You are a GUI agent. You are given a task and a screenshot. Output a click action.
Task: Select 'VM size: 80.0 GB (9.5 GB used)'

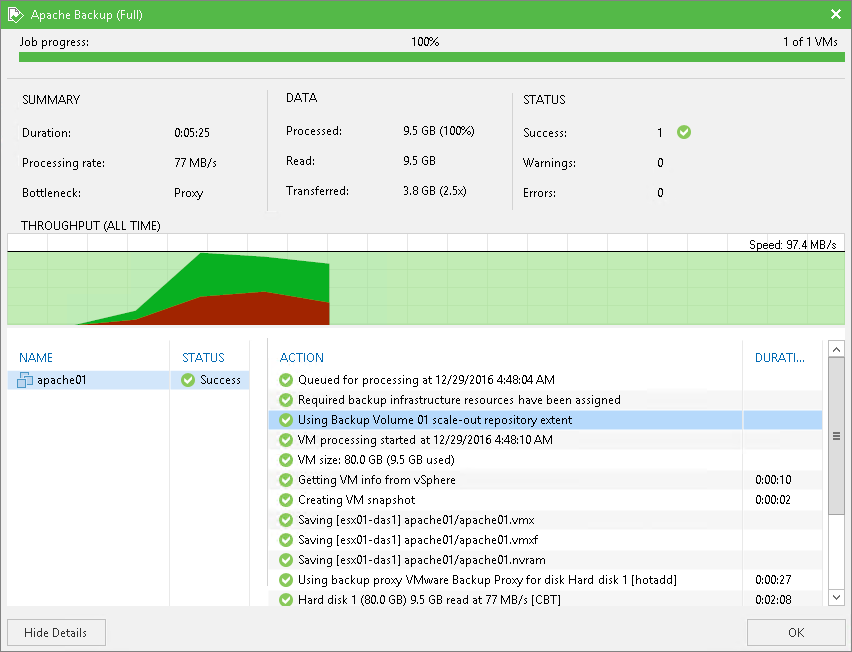tap(376, 460)
